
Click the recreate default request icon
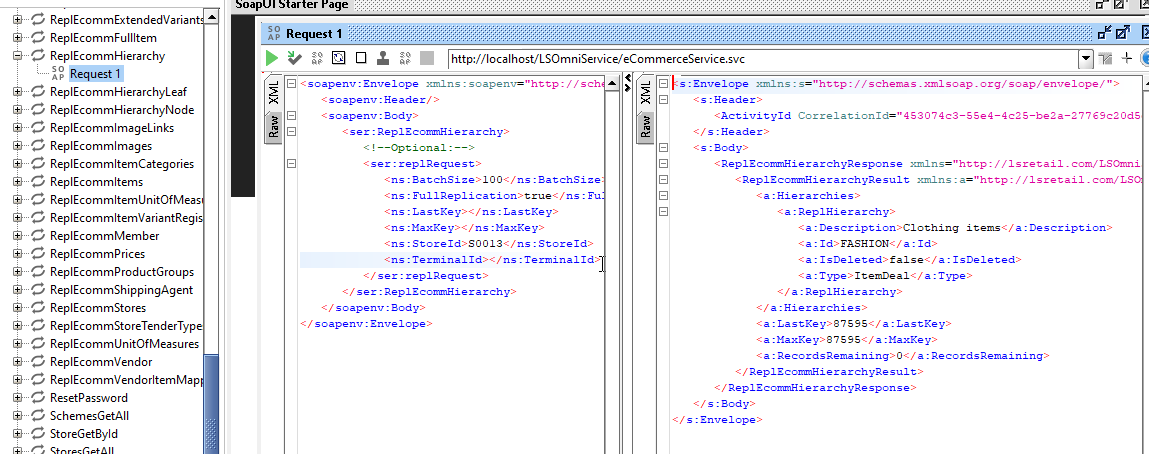click(338, 59)
